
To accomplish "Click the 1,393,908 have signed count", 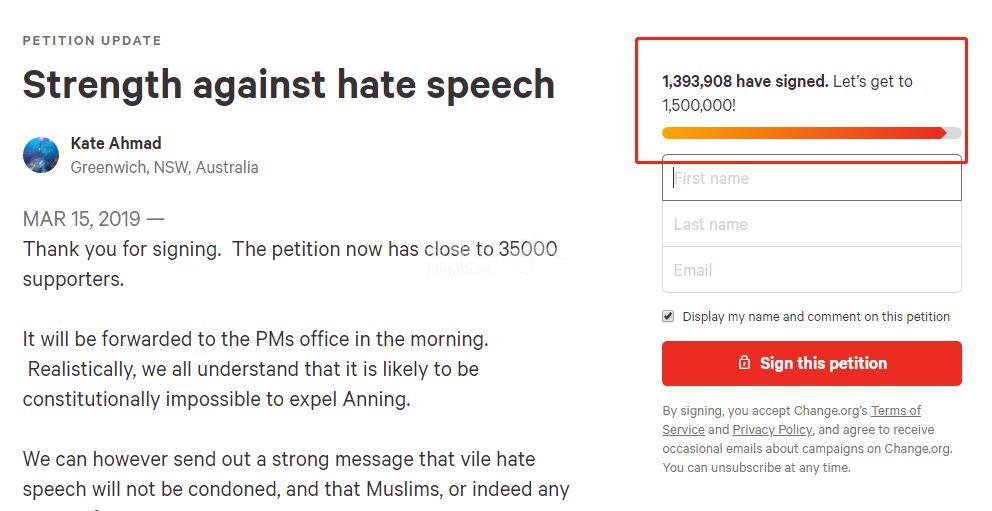I will tap(745, 81).
